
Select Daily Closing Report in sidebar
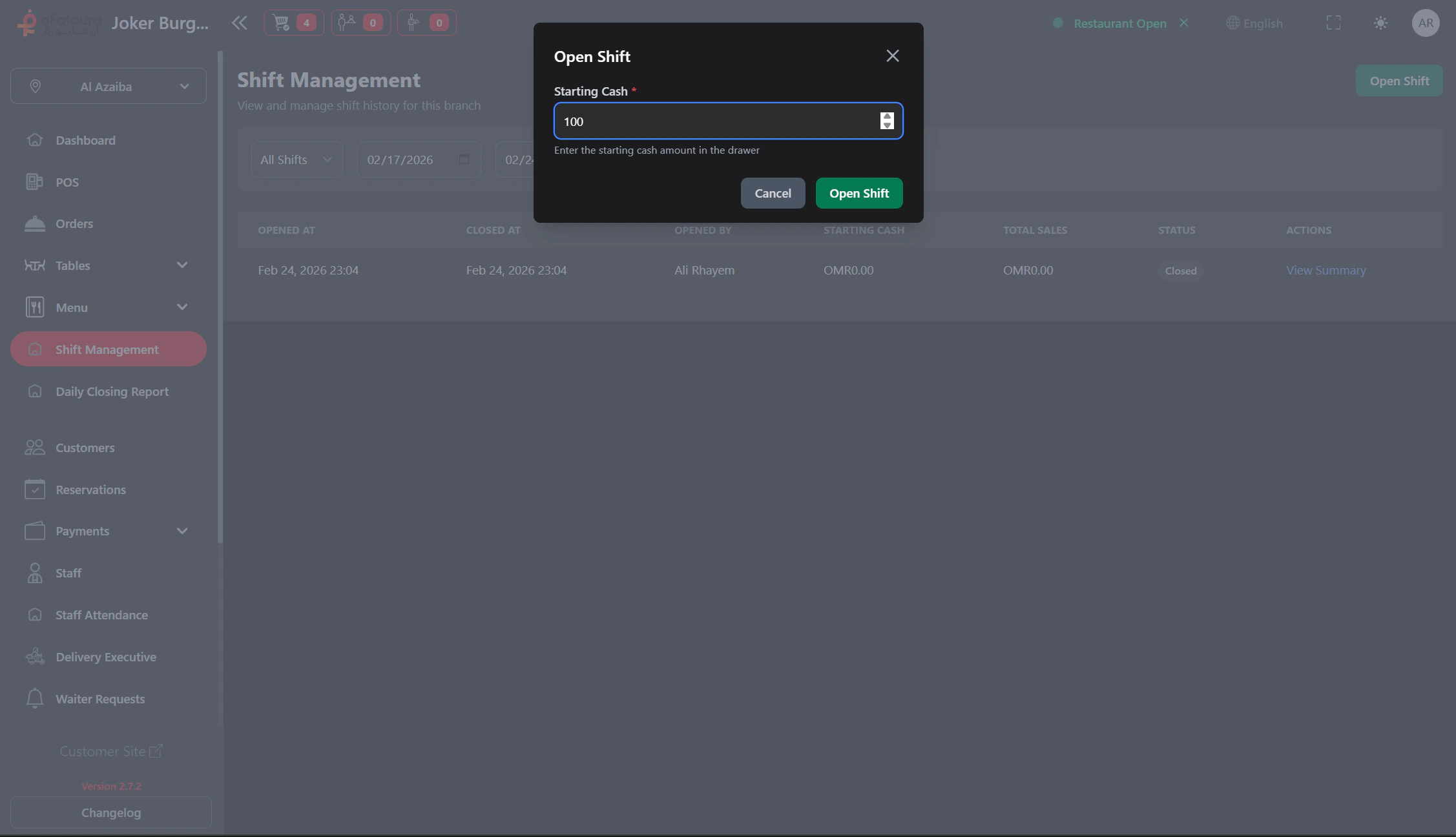pos(111,391)
